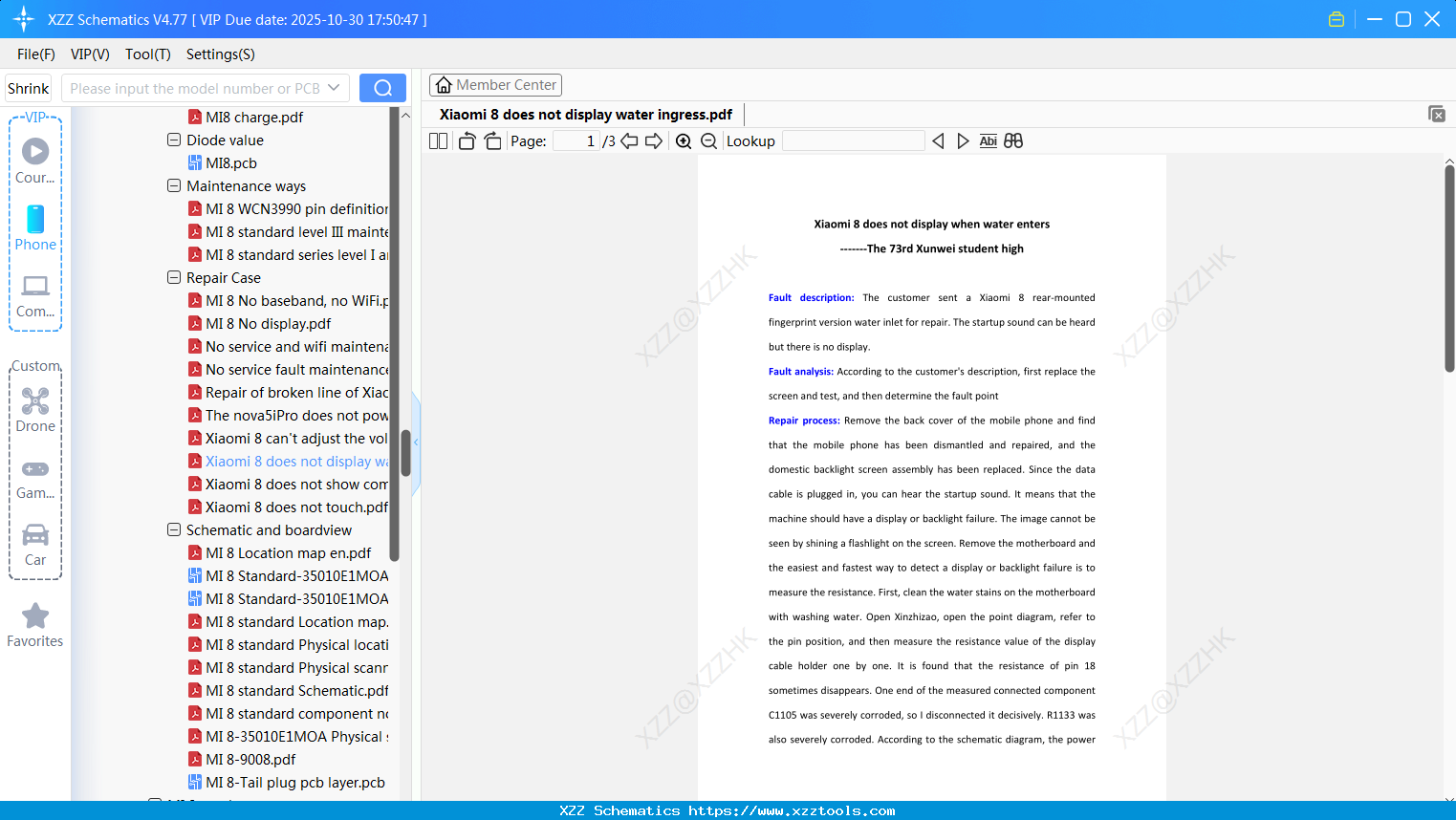Screen dimensions: 1456x820
Task: Rotate the PDF page clockwise
Action: [x=492, y=141]
